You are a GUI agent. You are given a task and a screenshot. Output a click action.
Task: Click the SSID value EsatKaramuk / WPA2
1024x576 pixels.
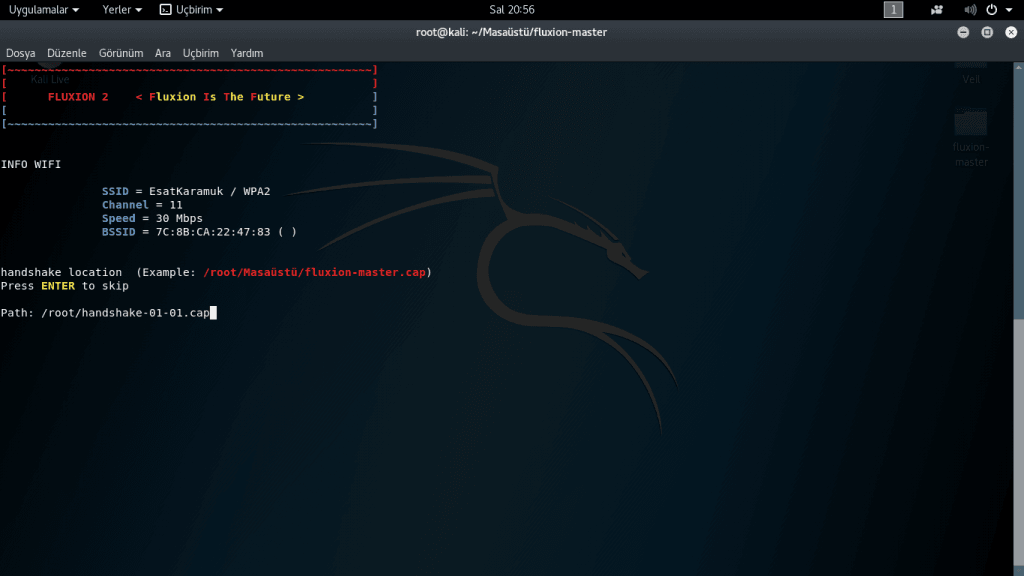point(210,191)
